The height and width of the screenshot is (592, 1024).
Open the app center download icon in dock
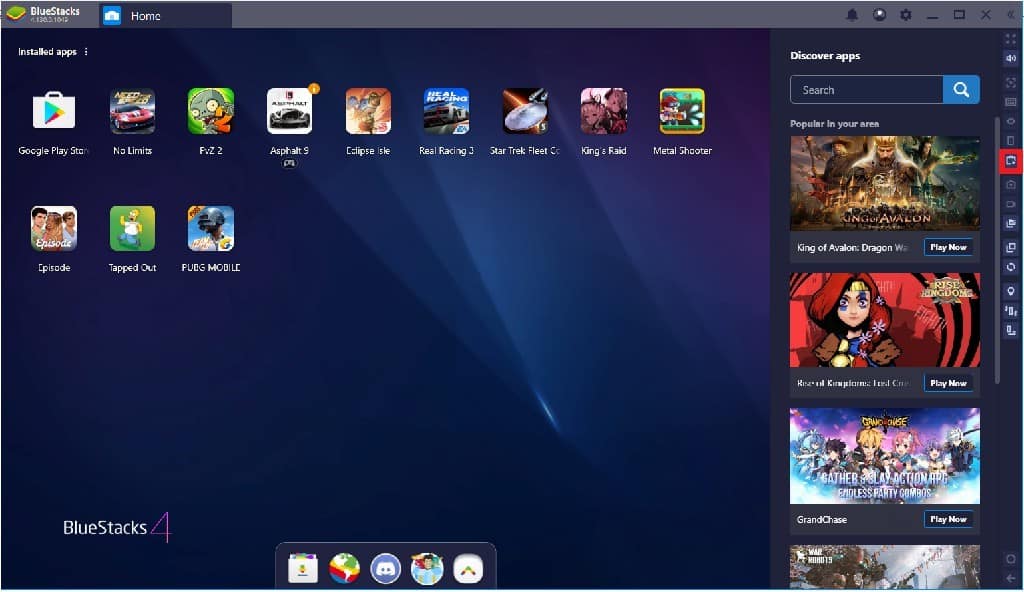[x=302, y=568]
